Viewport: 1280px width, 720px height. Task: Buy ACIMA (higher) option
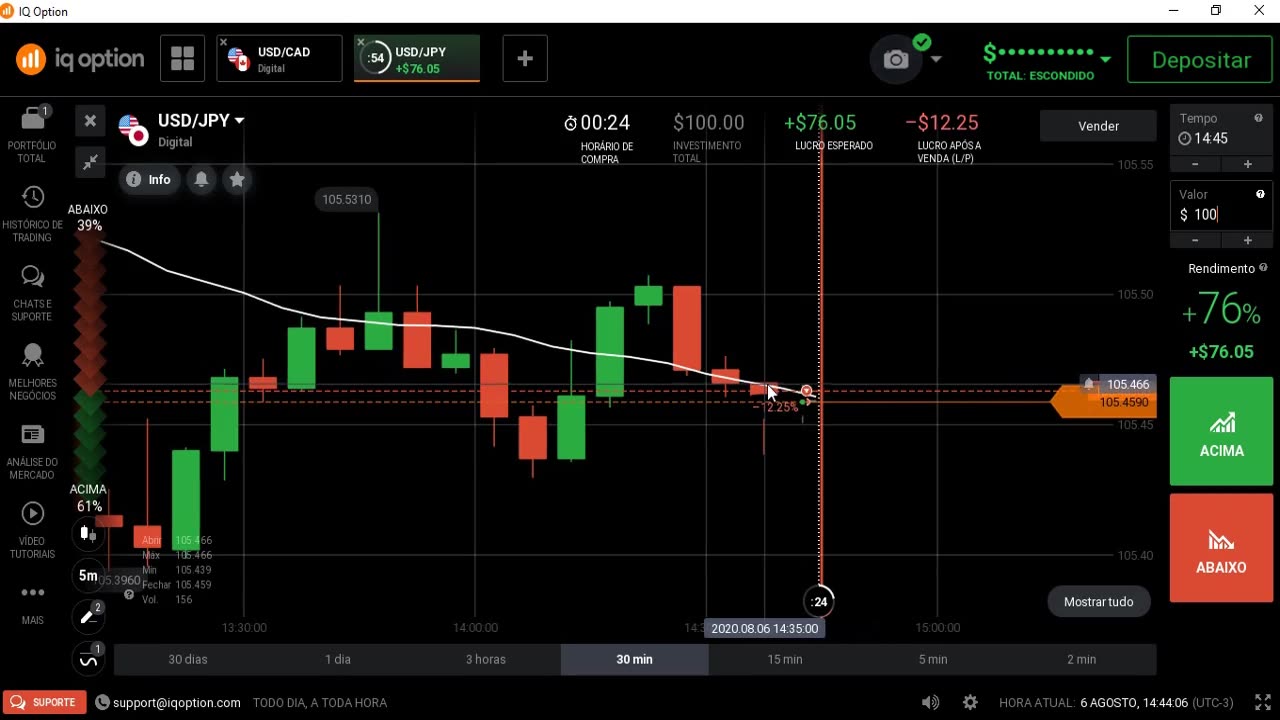click(1221, 431)
